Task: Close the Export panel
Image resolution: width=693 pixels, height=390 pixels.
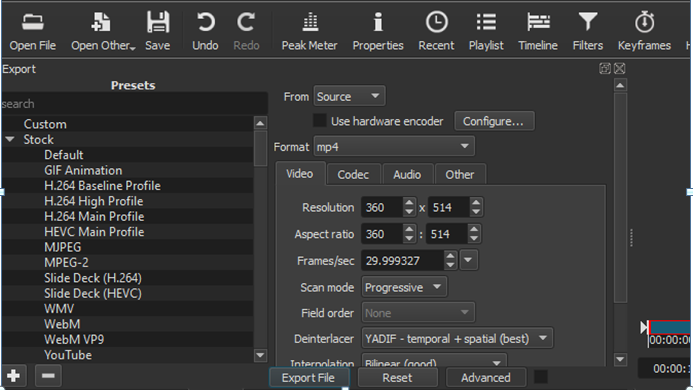Action: (x=620, y=69)
